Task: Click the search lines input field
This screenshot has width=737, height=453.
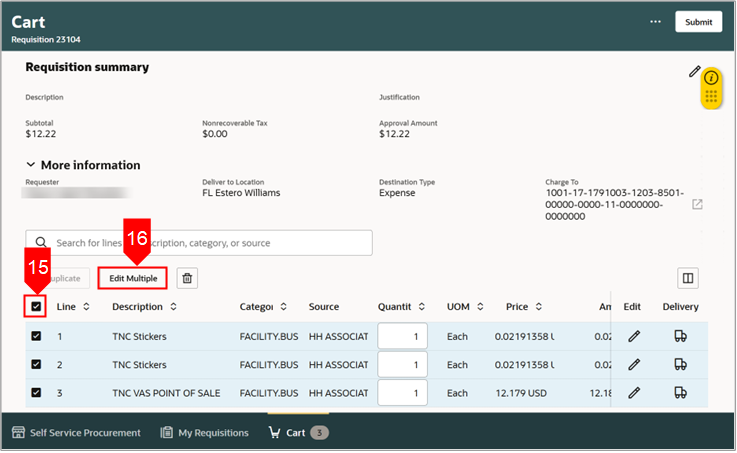Action: coord(199,243)
